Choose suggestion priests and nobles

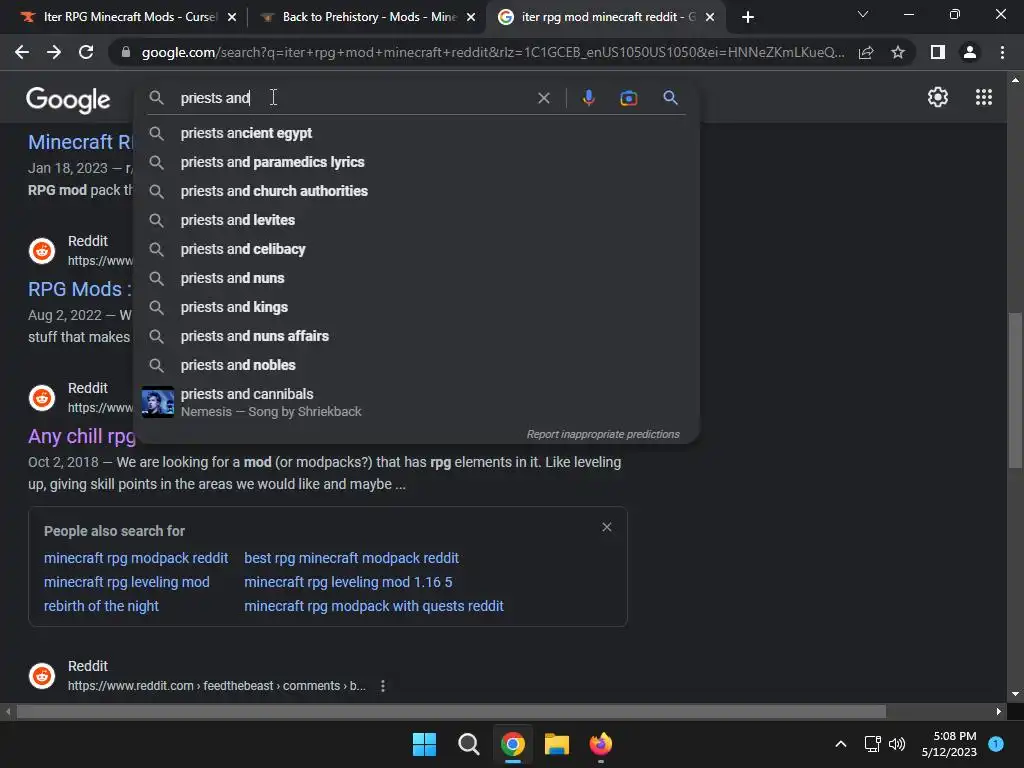(x=416, y=365)
